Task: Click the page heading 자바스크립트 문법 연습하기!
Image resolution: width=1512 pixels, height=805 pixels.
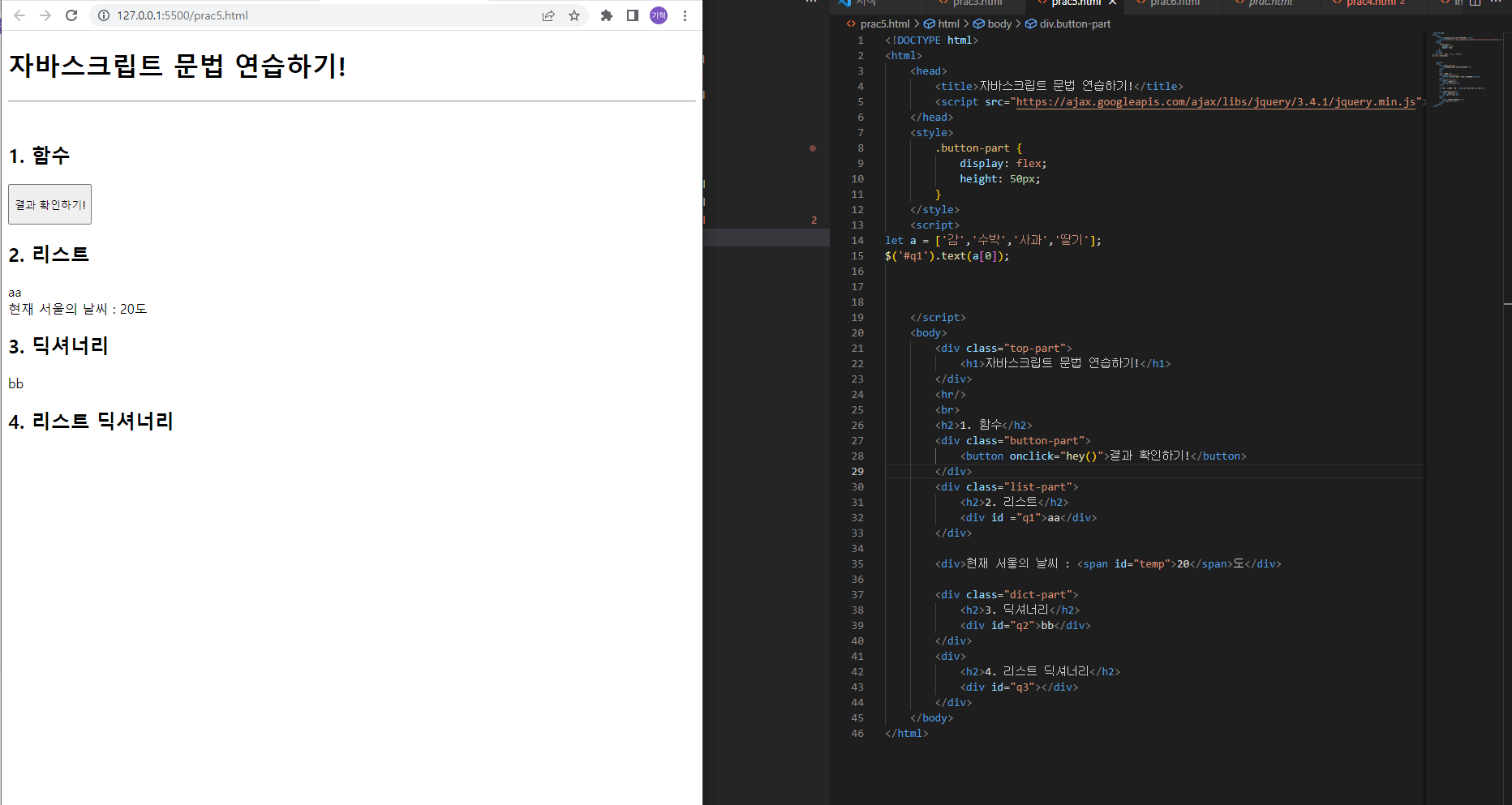Action: tap(178, 66)
